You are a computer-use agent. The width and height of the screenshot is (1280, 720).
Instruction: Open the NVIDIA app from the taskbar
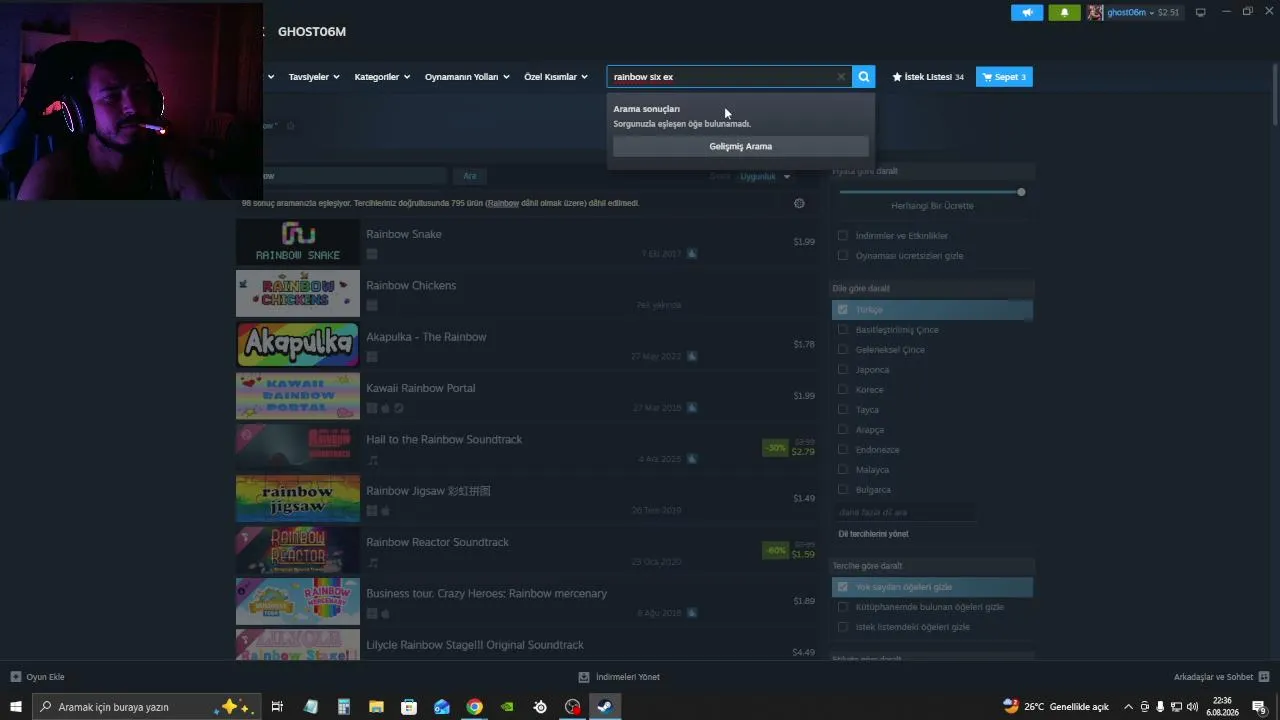click(x=507, y=707)
